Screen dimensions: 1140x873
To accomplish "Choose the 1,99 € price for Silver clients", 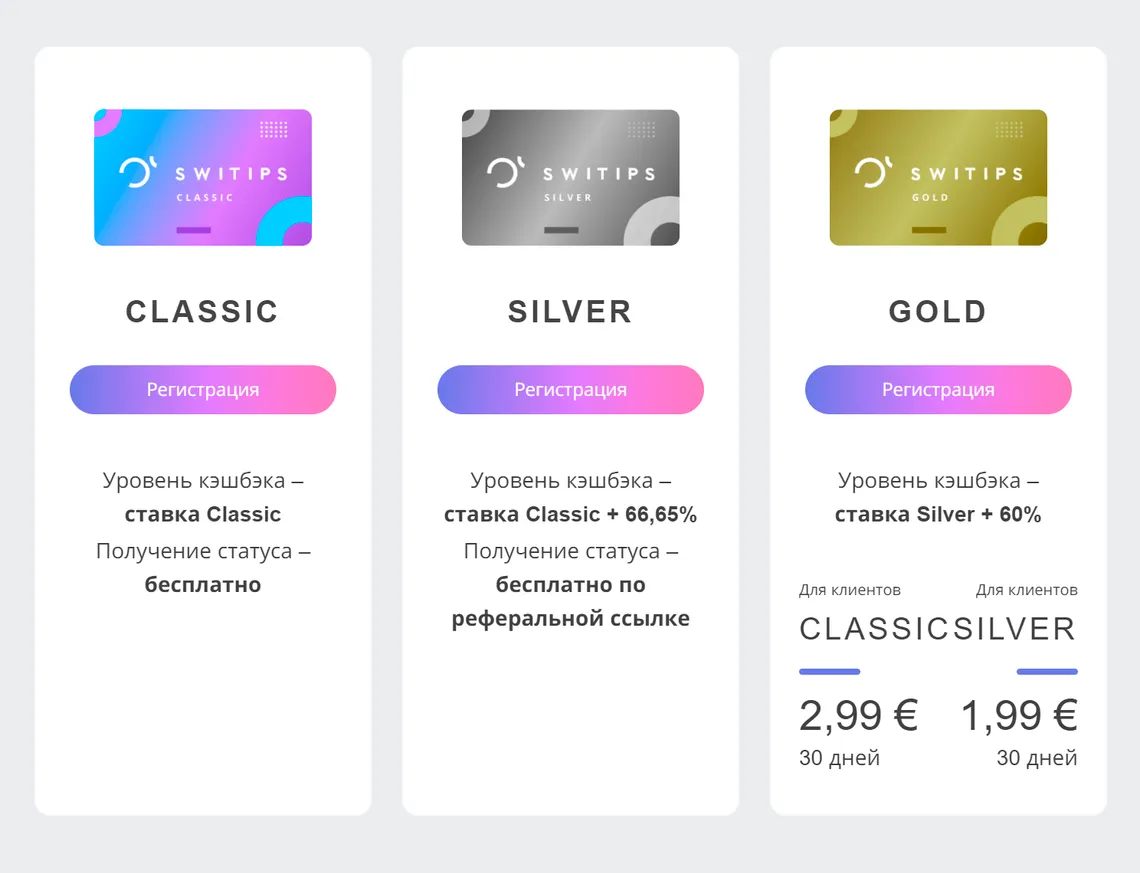I will 1019,716.
